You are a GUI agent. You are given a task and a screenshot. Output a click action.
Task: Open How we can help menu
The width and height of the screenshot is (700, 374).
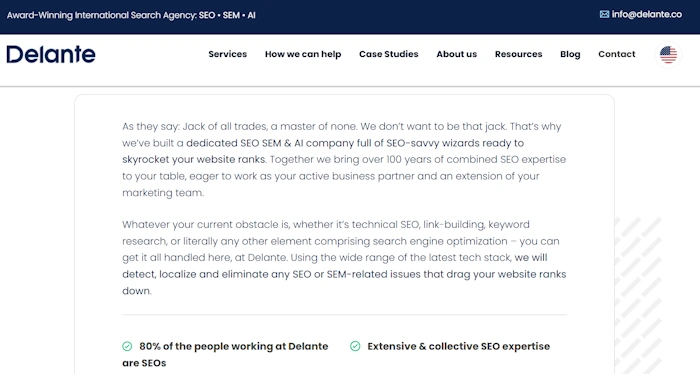coord(303,54)
